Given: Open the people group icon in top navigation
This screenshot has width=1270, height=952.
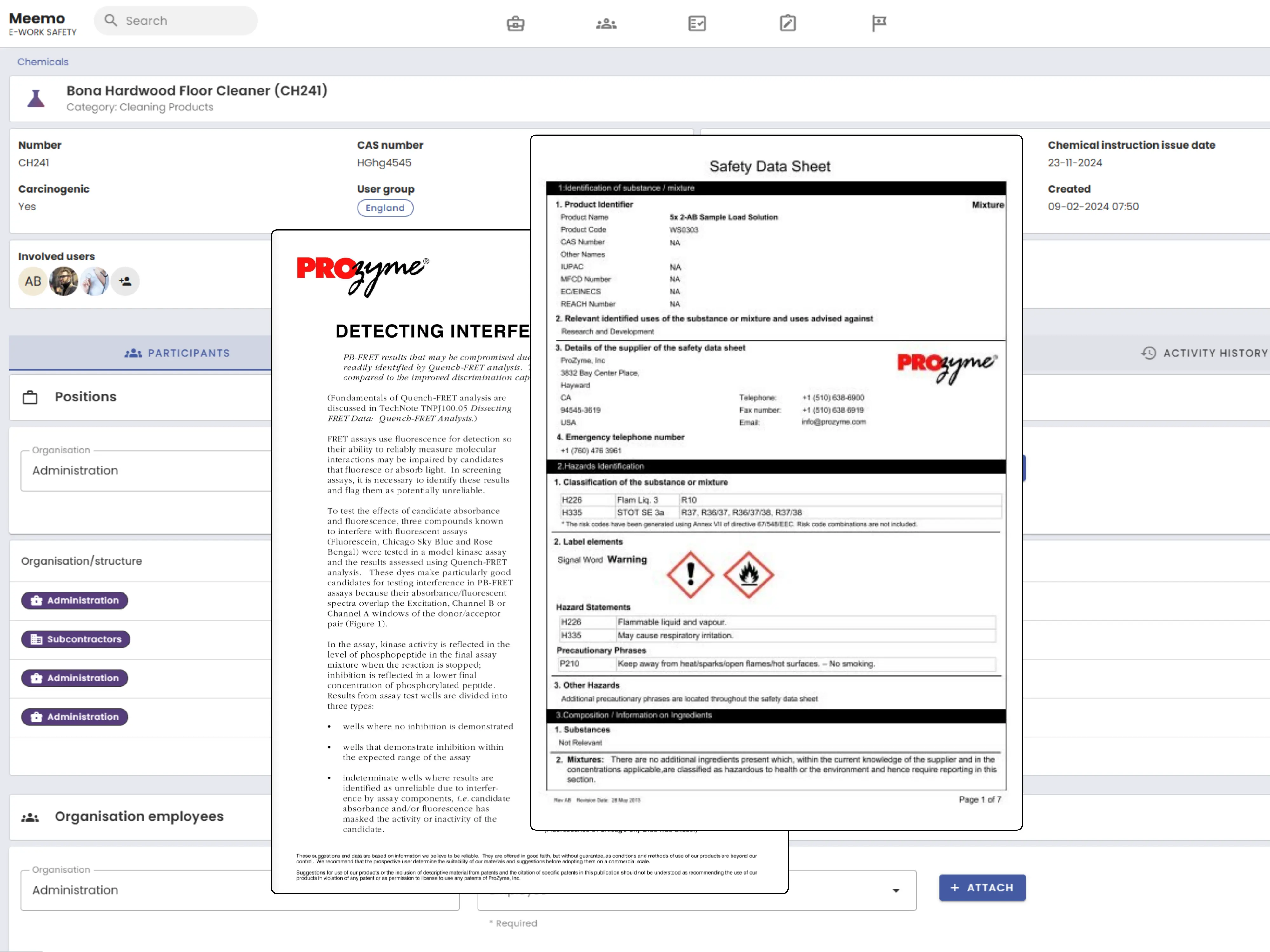Looking at the screenshot, I should (606, 23).
